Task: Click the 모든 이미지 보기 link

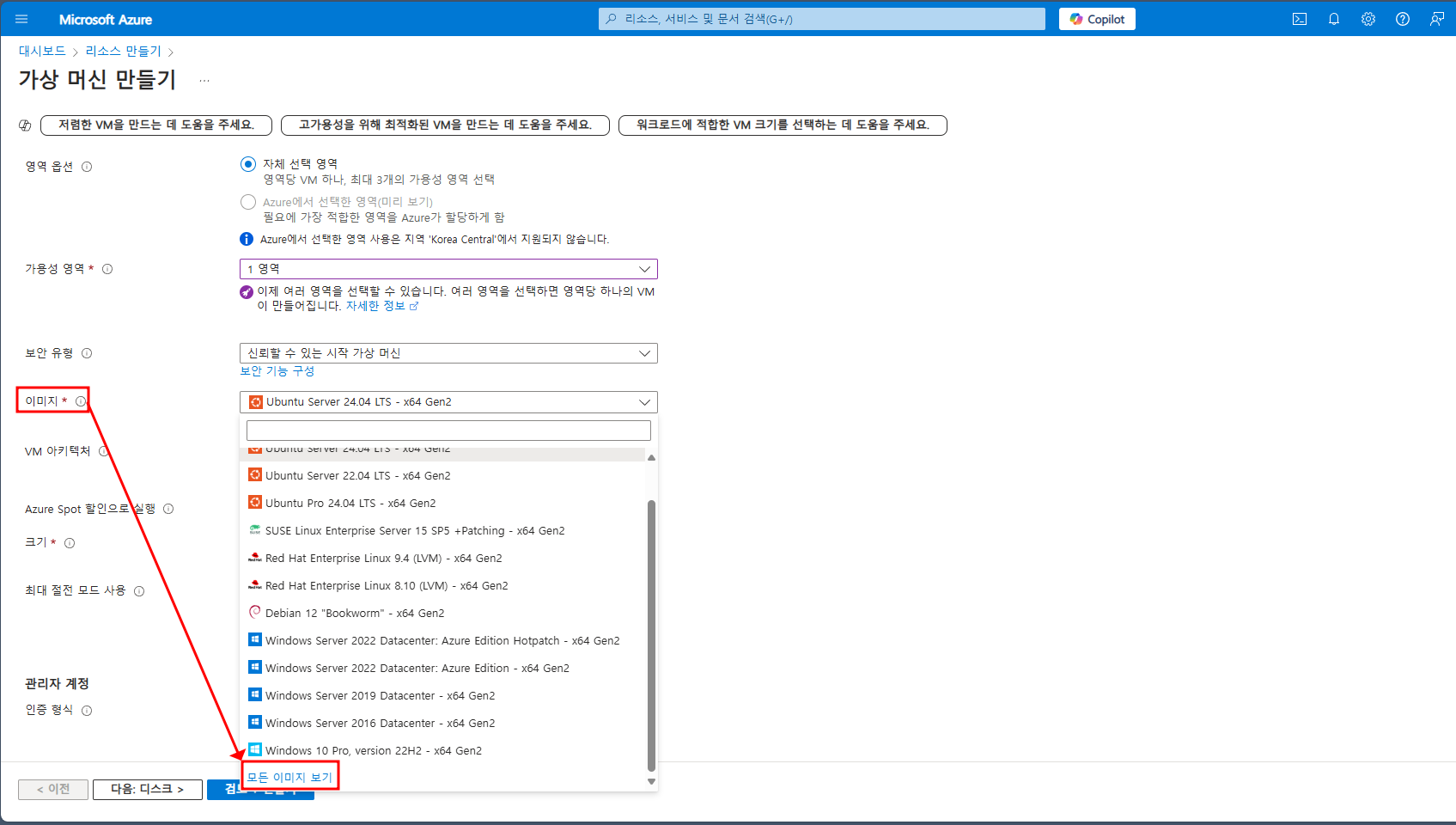Action: tap(289, 777)
